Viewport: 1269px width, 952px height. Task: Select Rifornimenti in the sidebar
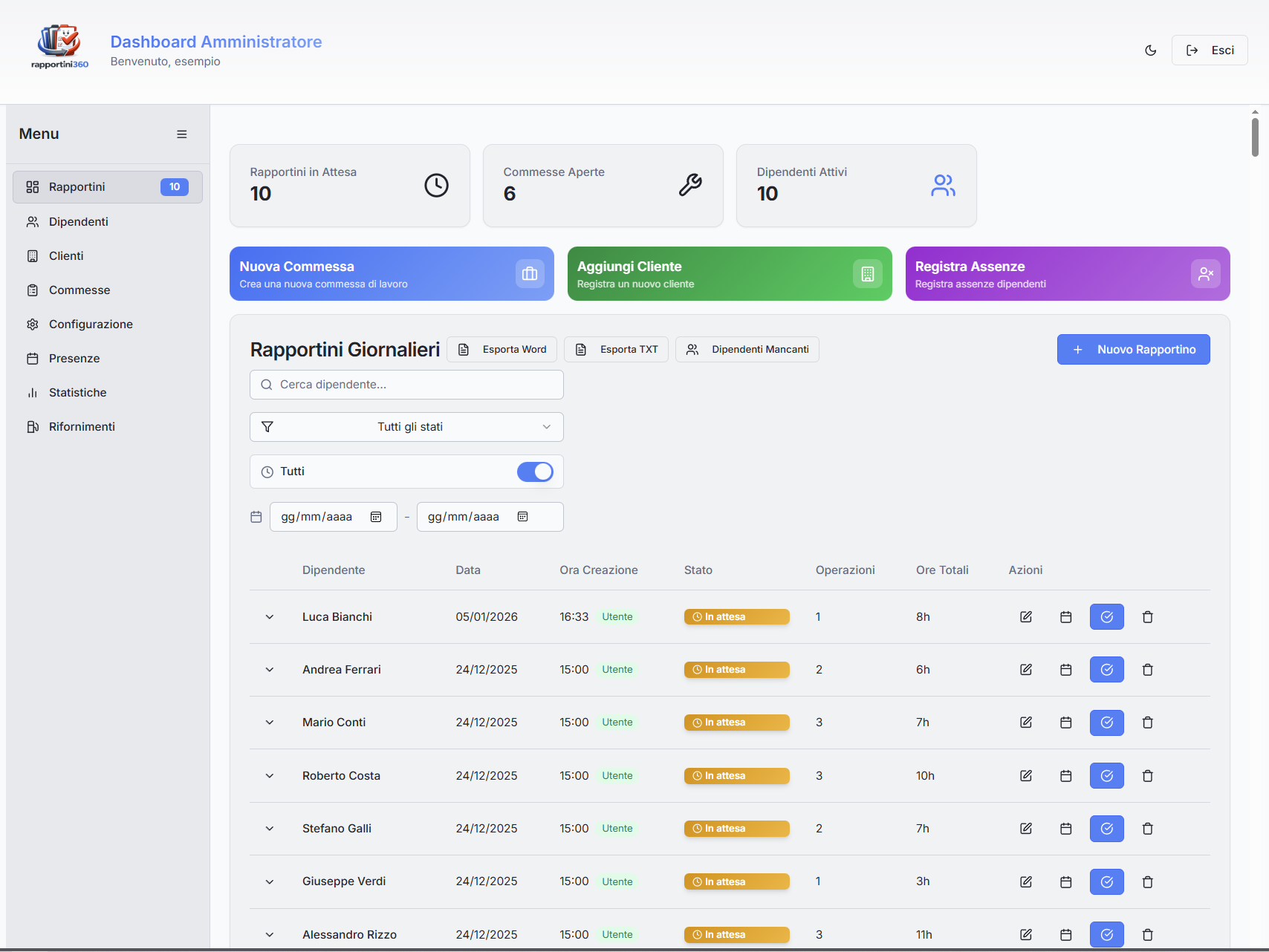click(x=108, y=427)
